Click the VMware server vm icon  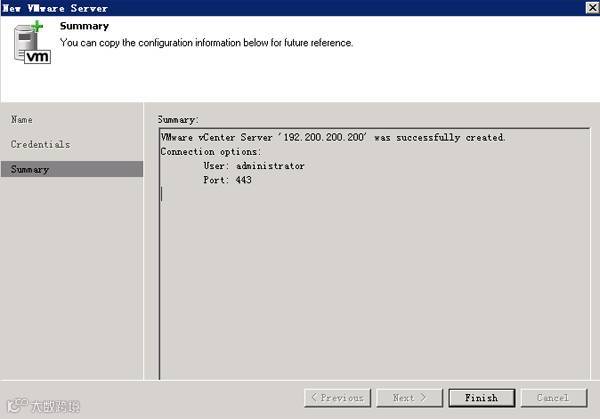click(x=32, y=43)
